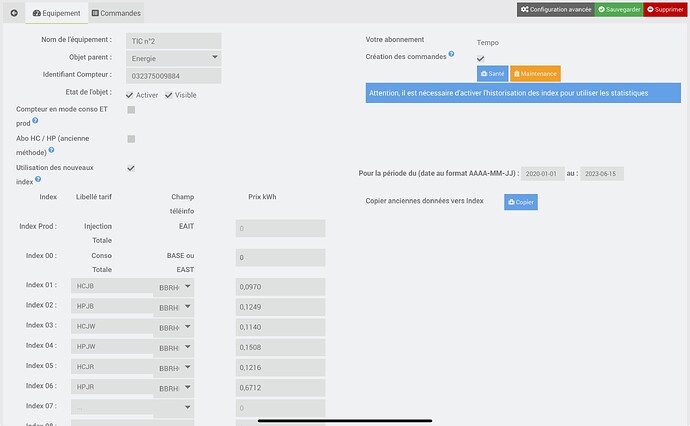The width and height of the screenshot is (690, 426).
Task: Select the Equipement tab
Action: [56, 13]
